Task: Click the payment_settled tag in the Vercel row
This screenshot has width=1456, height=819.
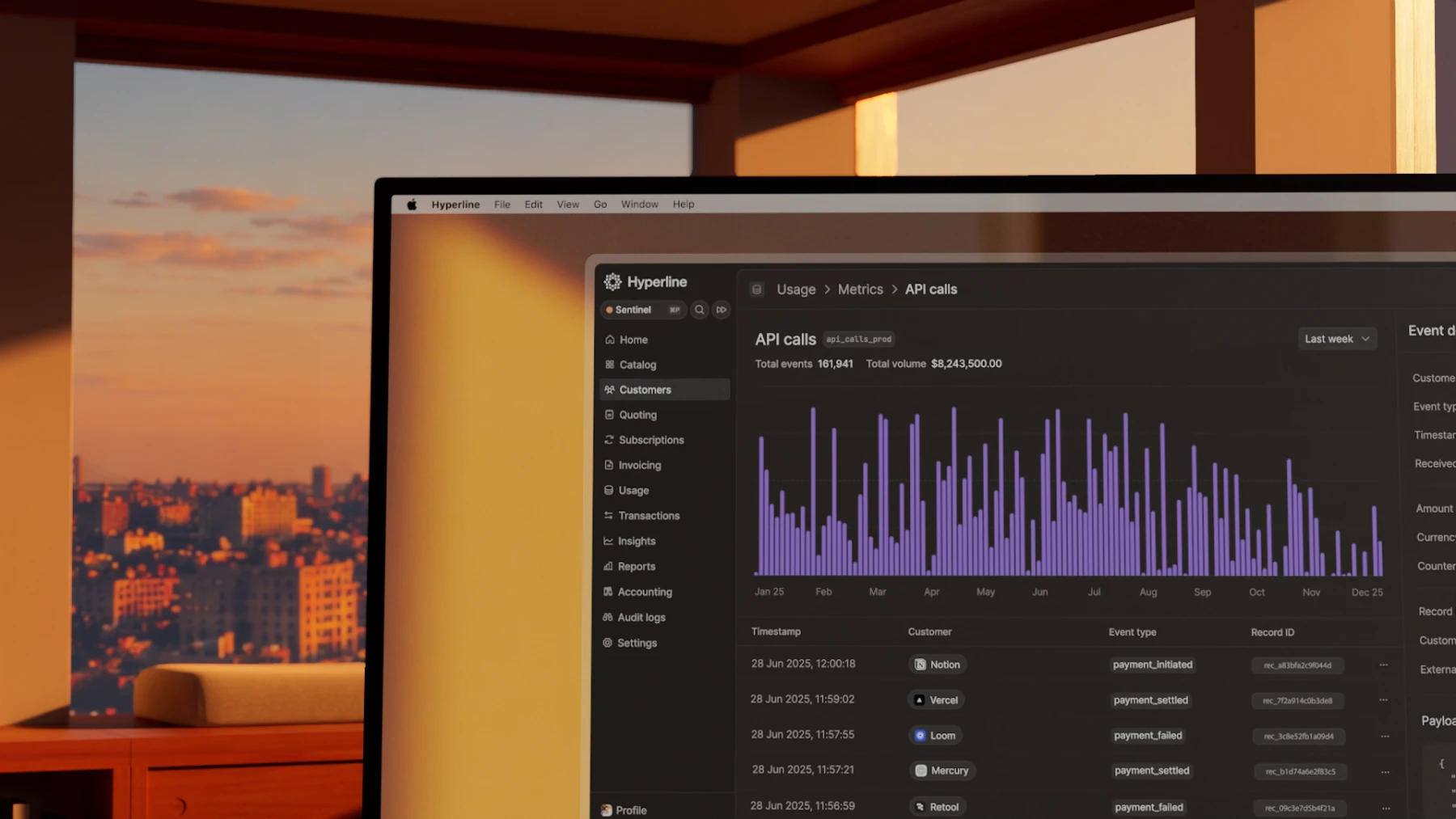Action: tap(1150, 700)
